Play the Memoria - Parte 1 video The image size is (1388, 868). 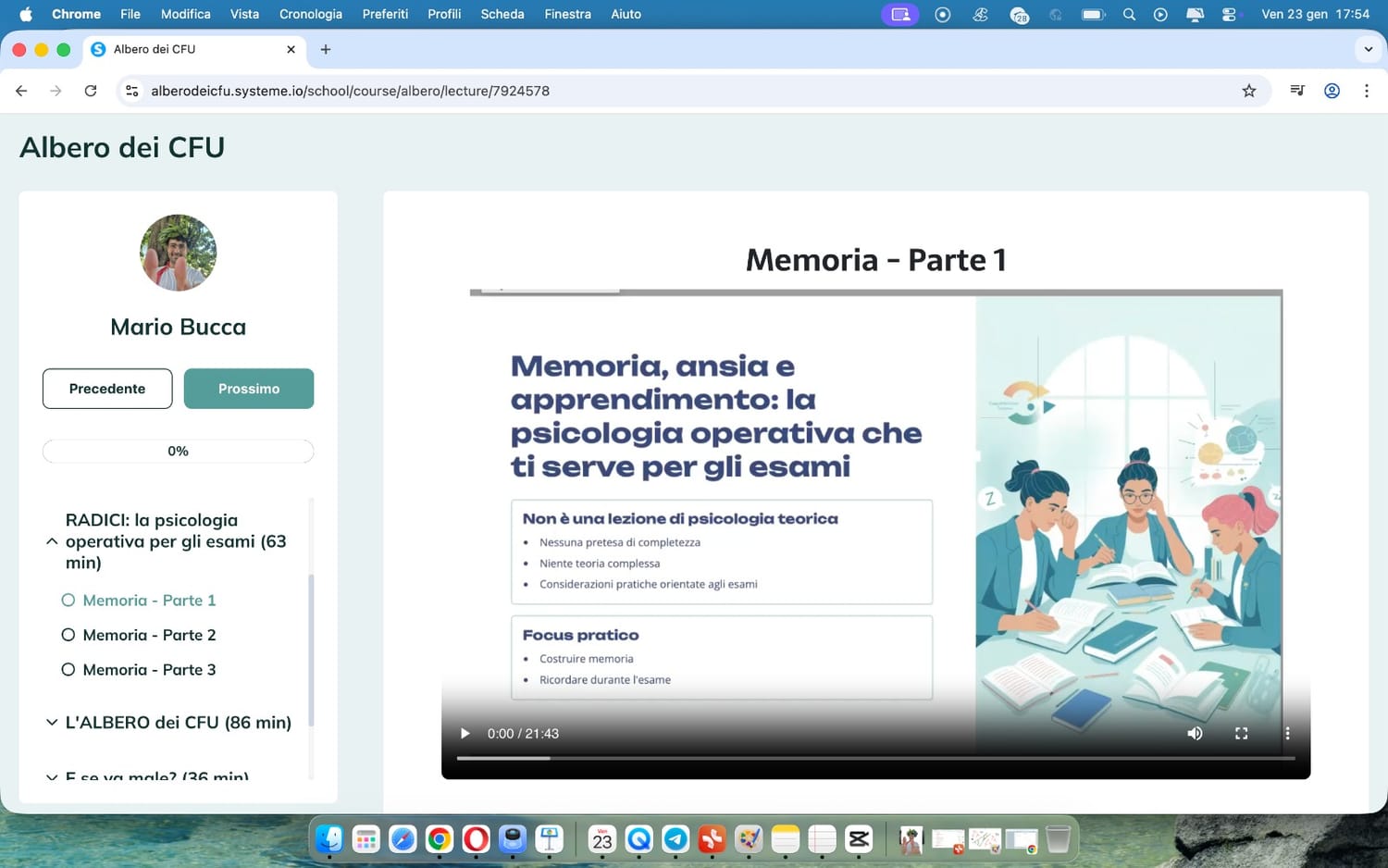click(x=465, y=734)
